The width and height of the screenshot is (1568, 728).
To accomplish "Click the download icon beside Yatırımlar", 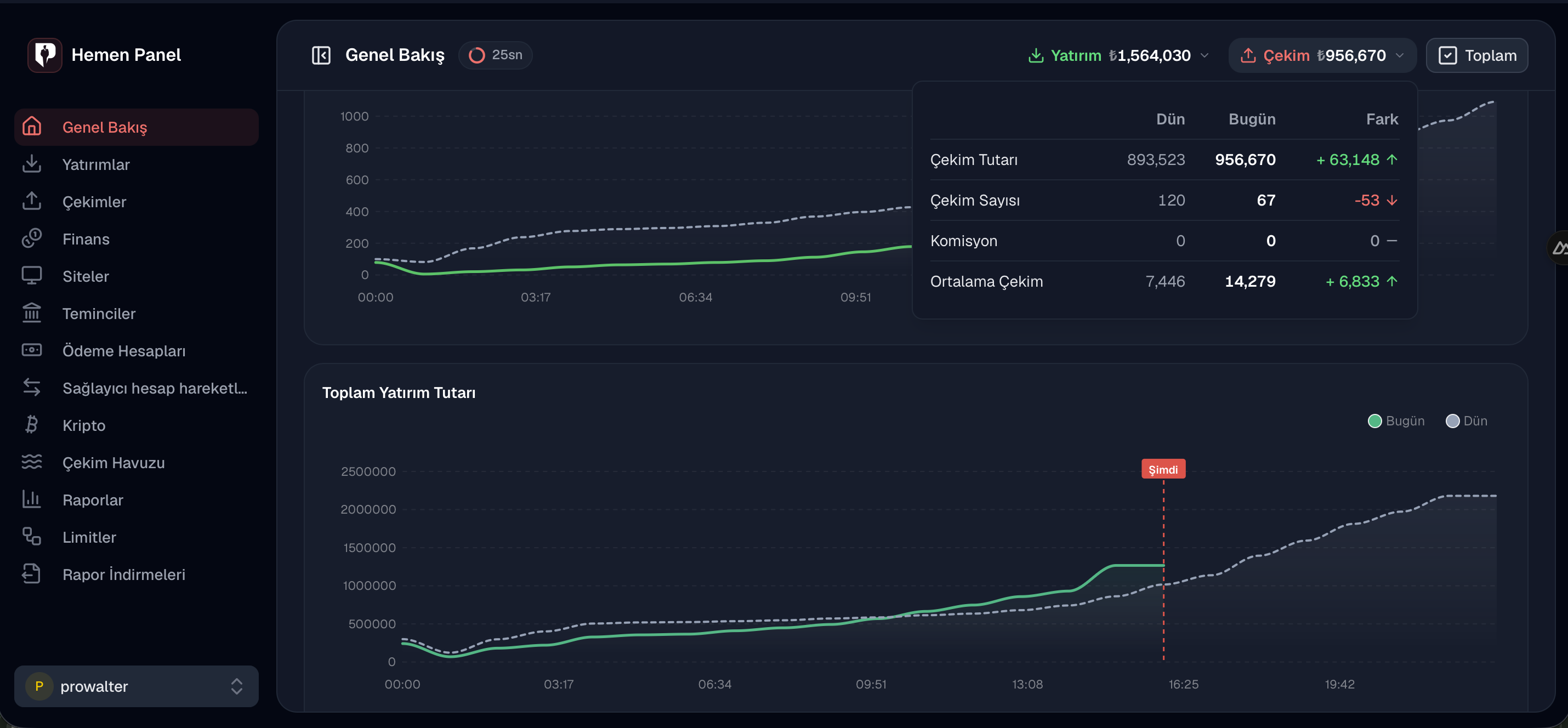I will coord(32,164).
